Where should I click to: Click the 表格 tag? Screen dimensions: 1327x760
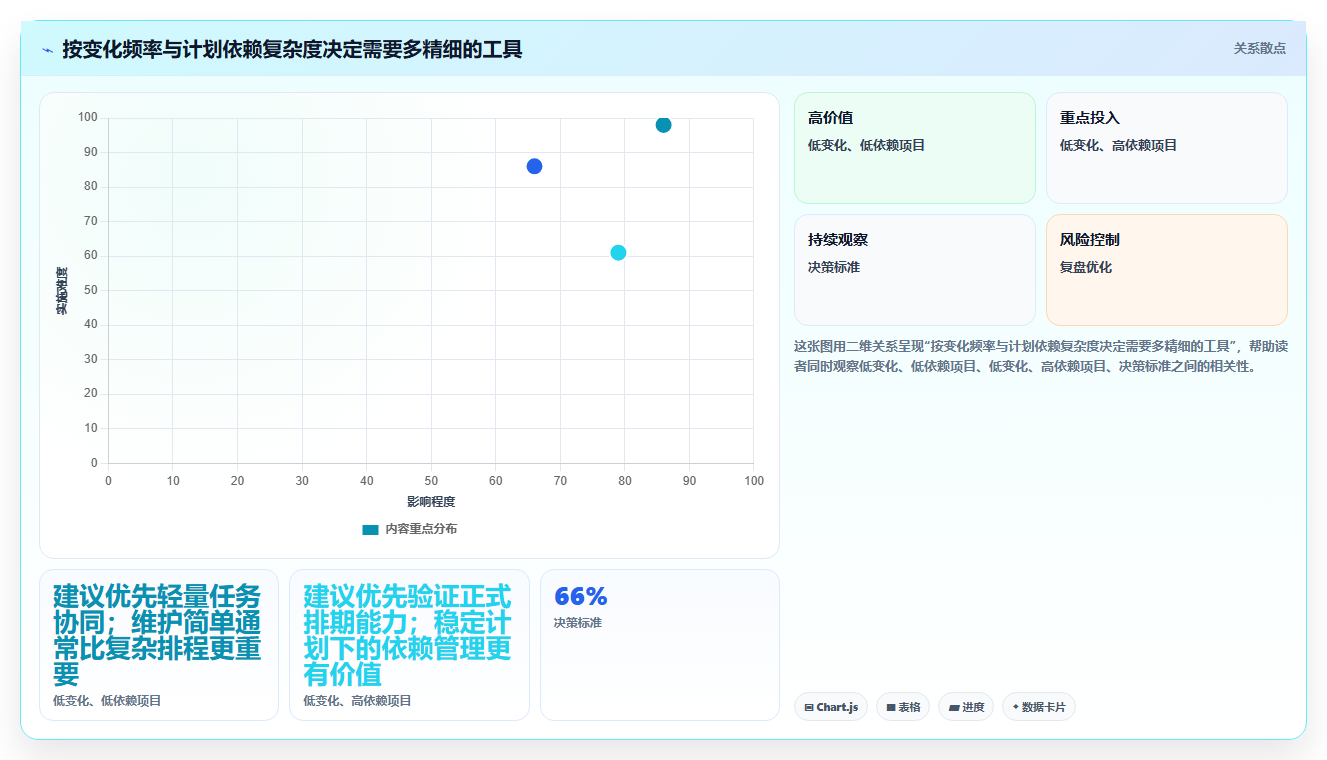coord(903,707)
